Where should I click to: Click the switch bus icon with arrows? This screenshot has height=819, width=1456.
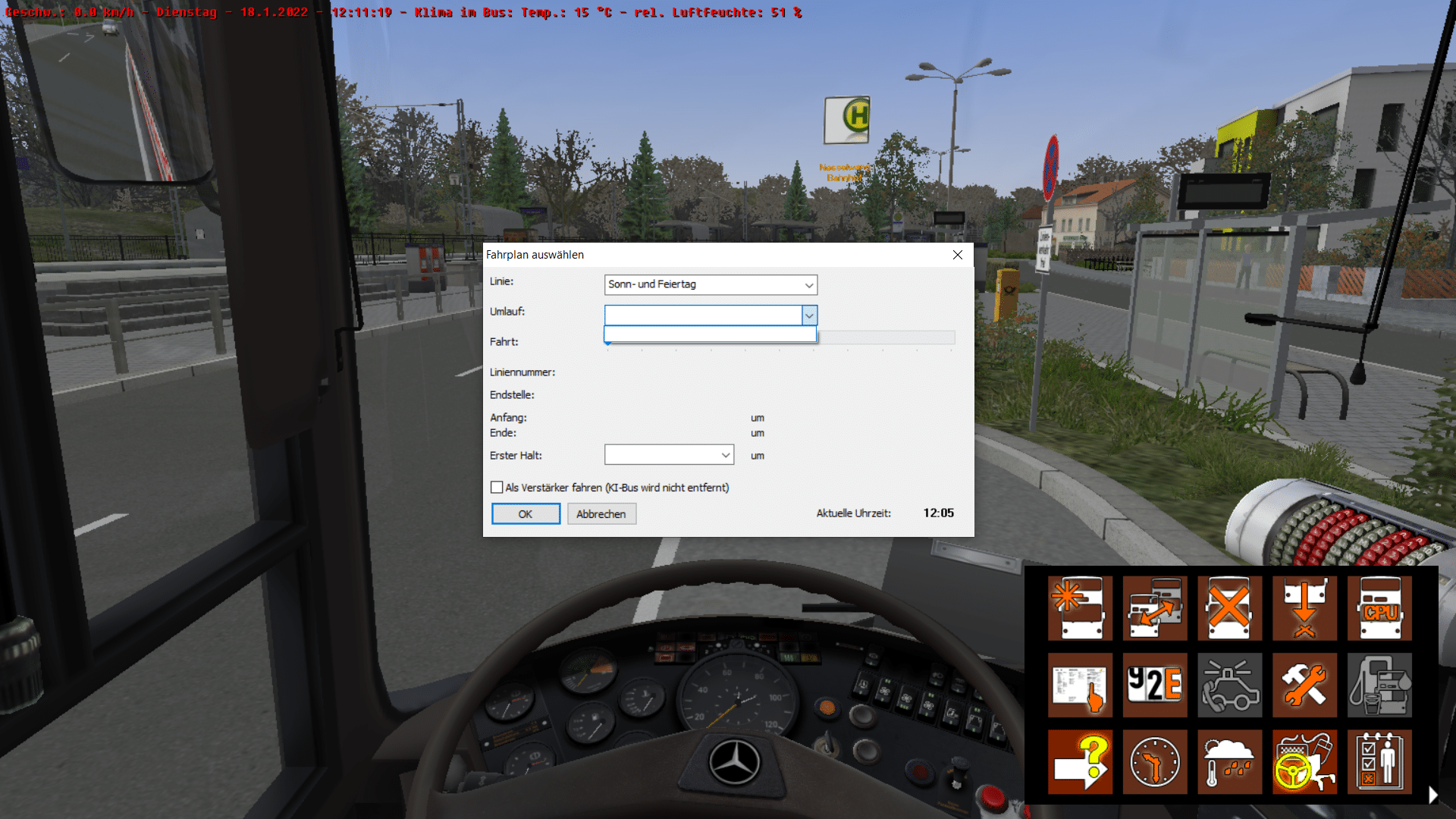1155,607
